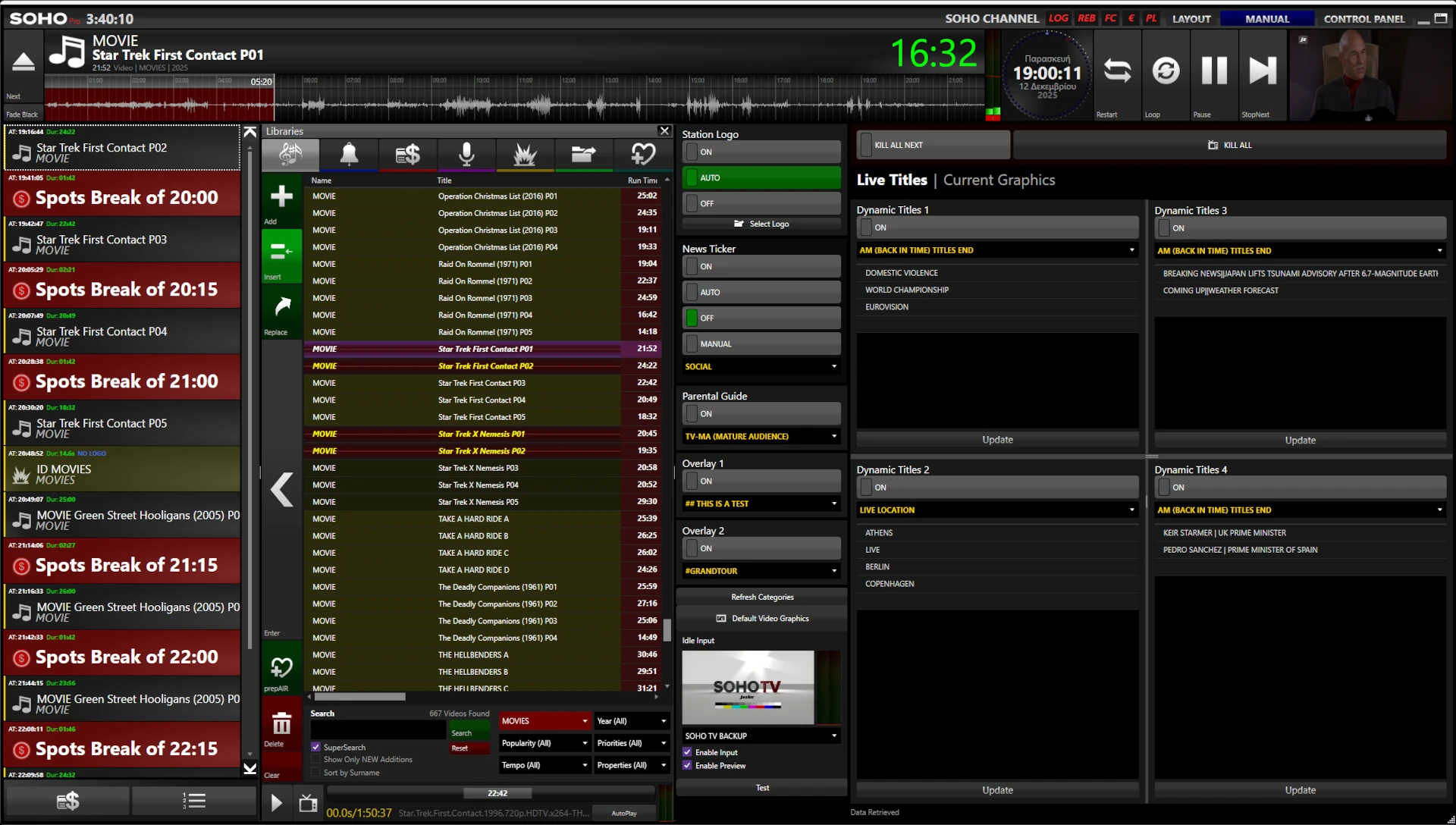This screenshot has width=1456, height=825.
Task: Click the preview seek bar showing 22:42
Action: coord(491,793)
